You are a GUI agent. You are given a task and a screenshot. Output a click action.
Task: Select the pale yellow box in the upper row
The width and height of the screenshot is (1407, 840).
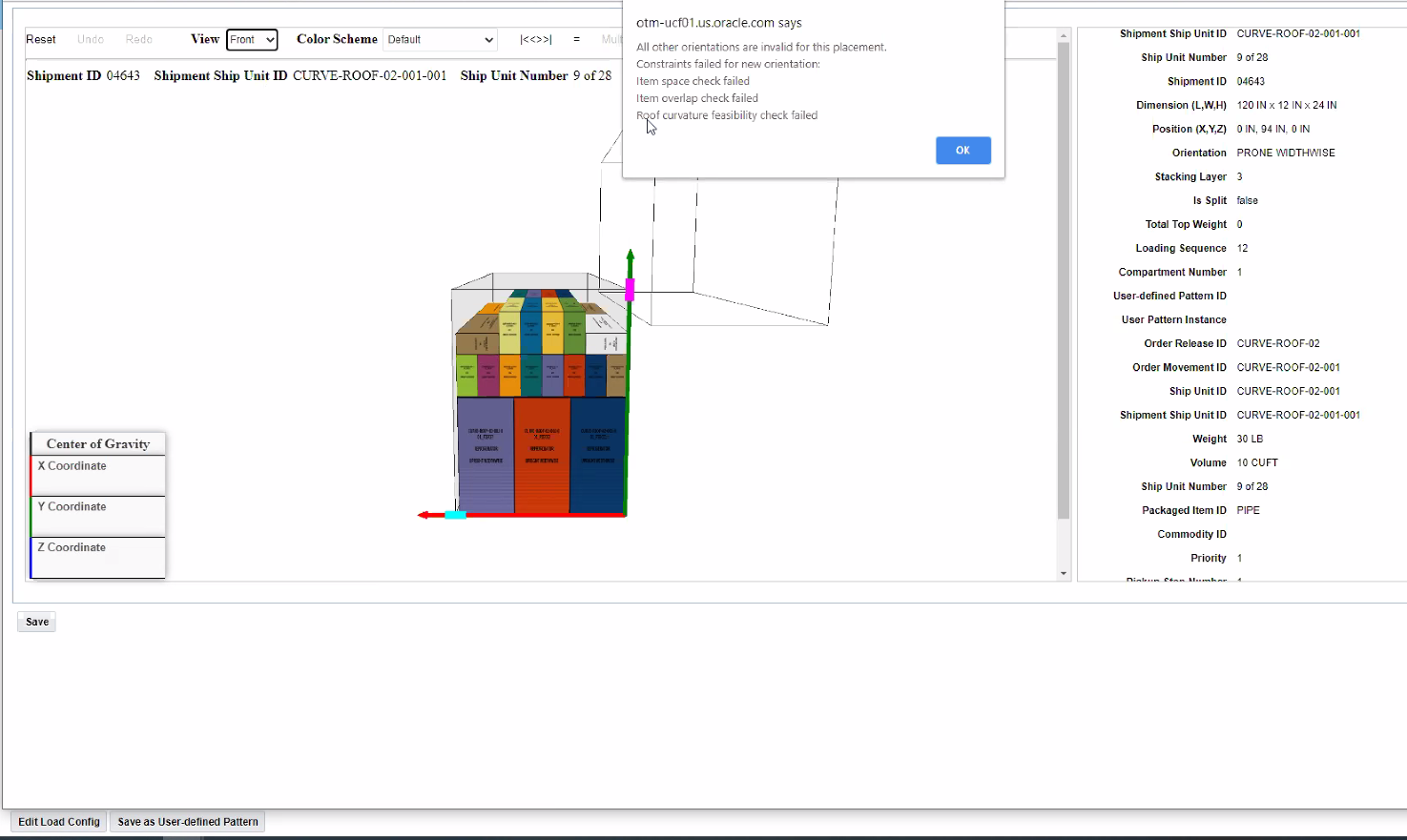tap(509, 326)
